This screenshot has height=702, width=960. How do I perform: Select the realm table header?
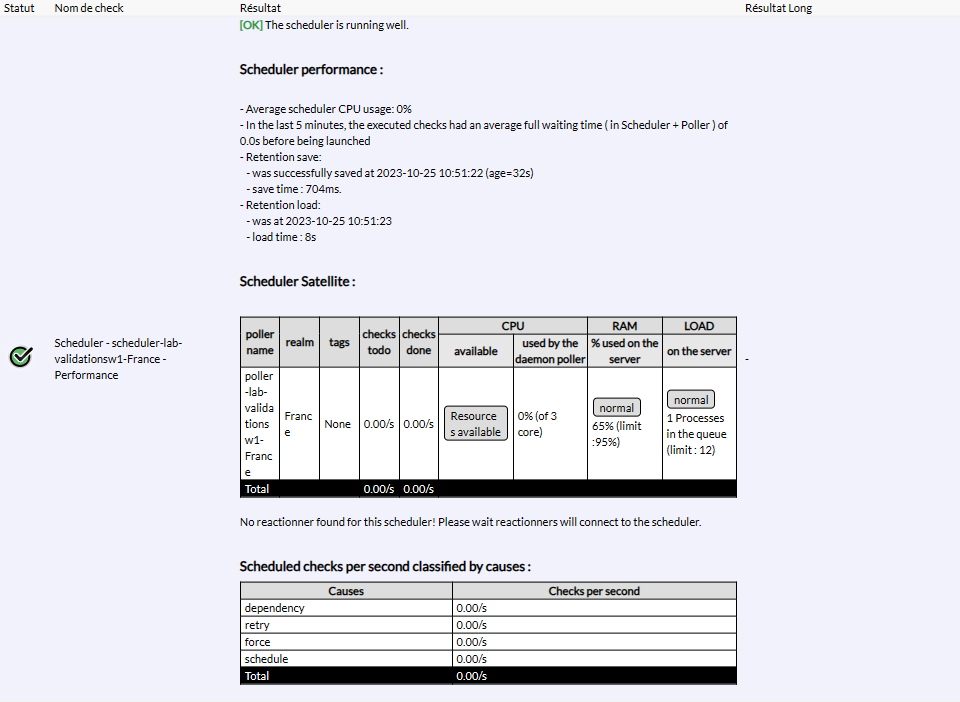[x=299, y=342]
